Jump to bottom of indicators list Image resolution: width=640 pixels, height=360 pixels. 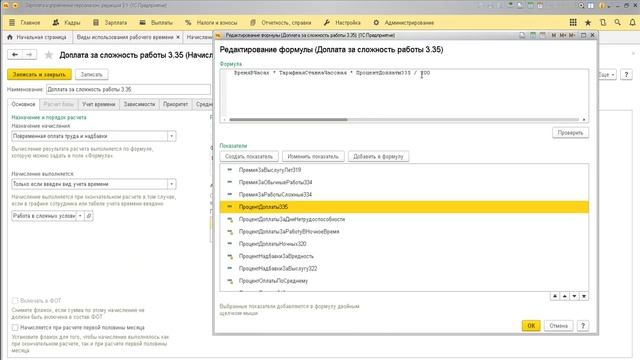click(x=584, y=296)
